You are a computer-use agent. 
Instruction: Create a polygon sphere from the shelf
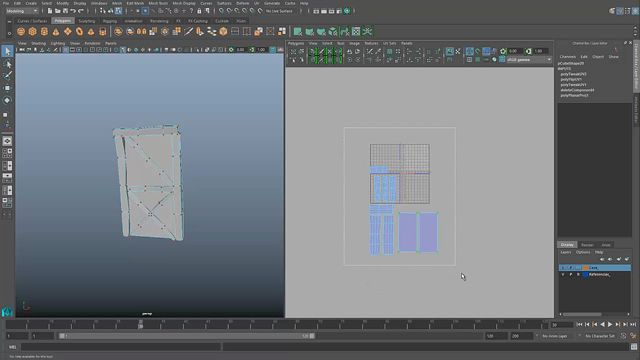21,31
